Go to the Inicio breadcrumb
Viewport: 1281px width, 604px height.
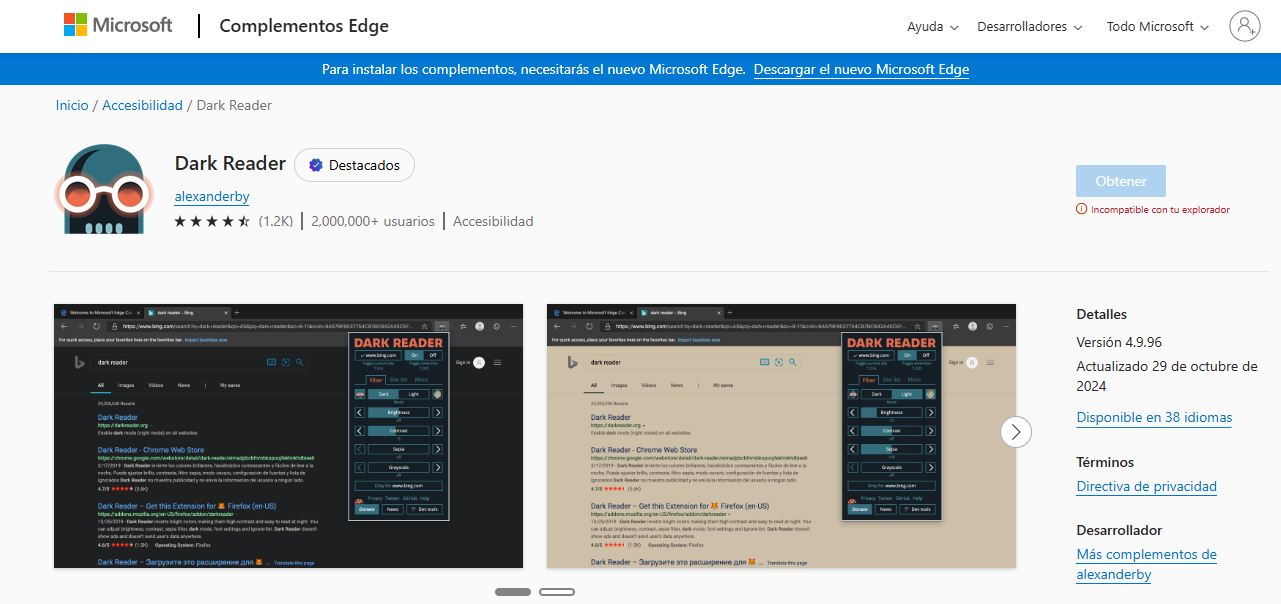[72, 105]
